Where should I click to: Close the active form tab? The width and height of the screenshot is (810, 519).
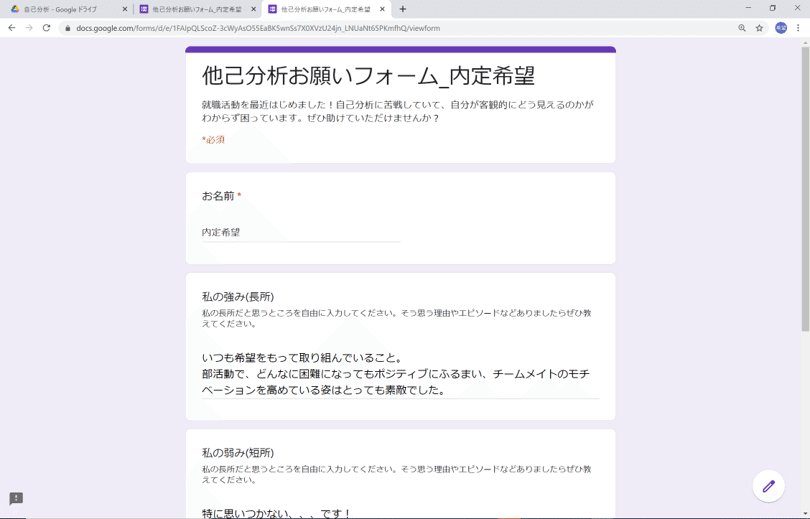point(382,9)
